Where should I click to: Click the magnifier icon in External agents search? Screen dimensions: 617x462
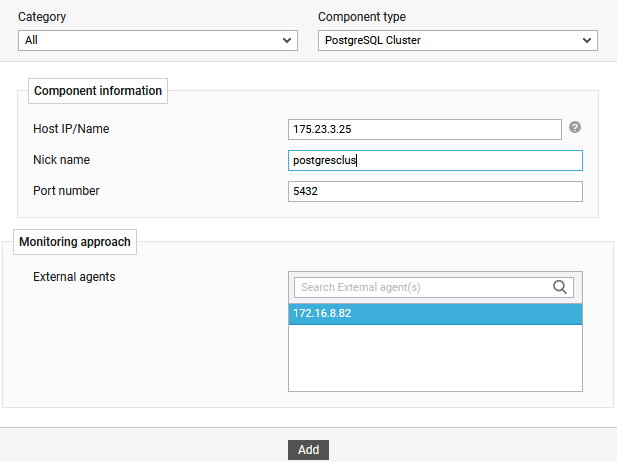point(560,287)
